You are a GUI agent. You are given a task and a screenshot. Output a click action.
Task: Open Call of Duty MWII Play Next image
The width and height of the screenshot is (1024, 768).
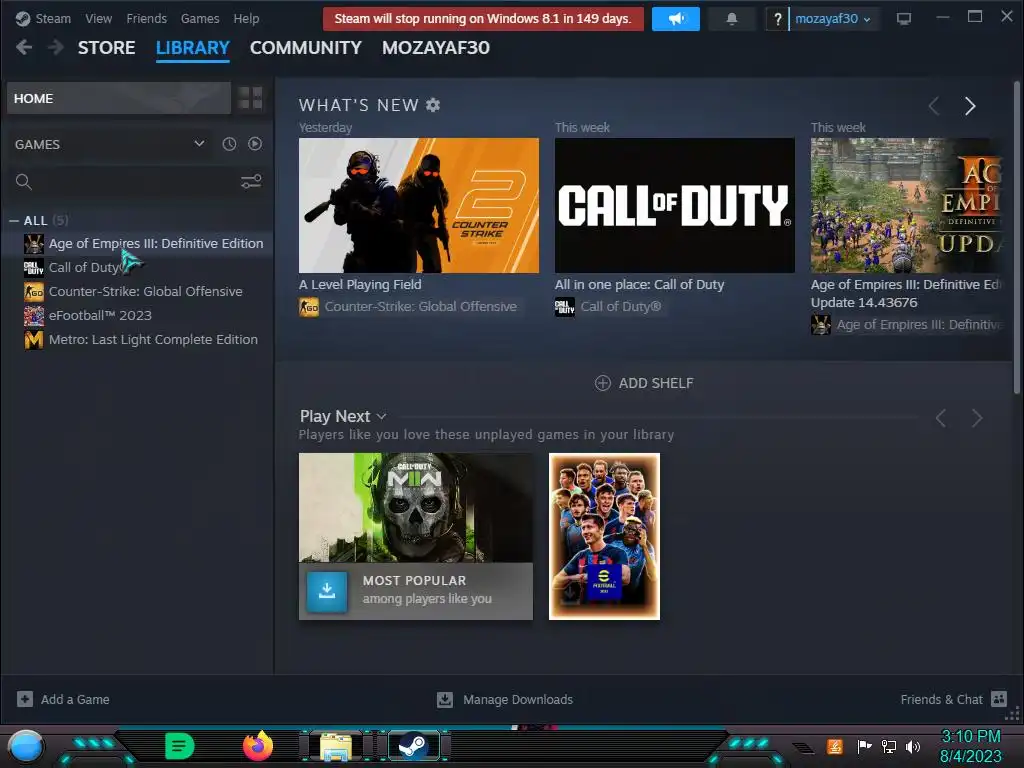click(415, 507)
